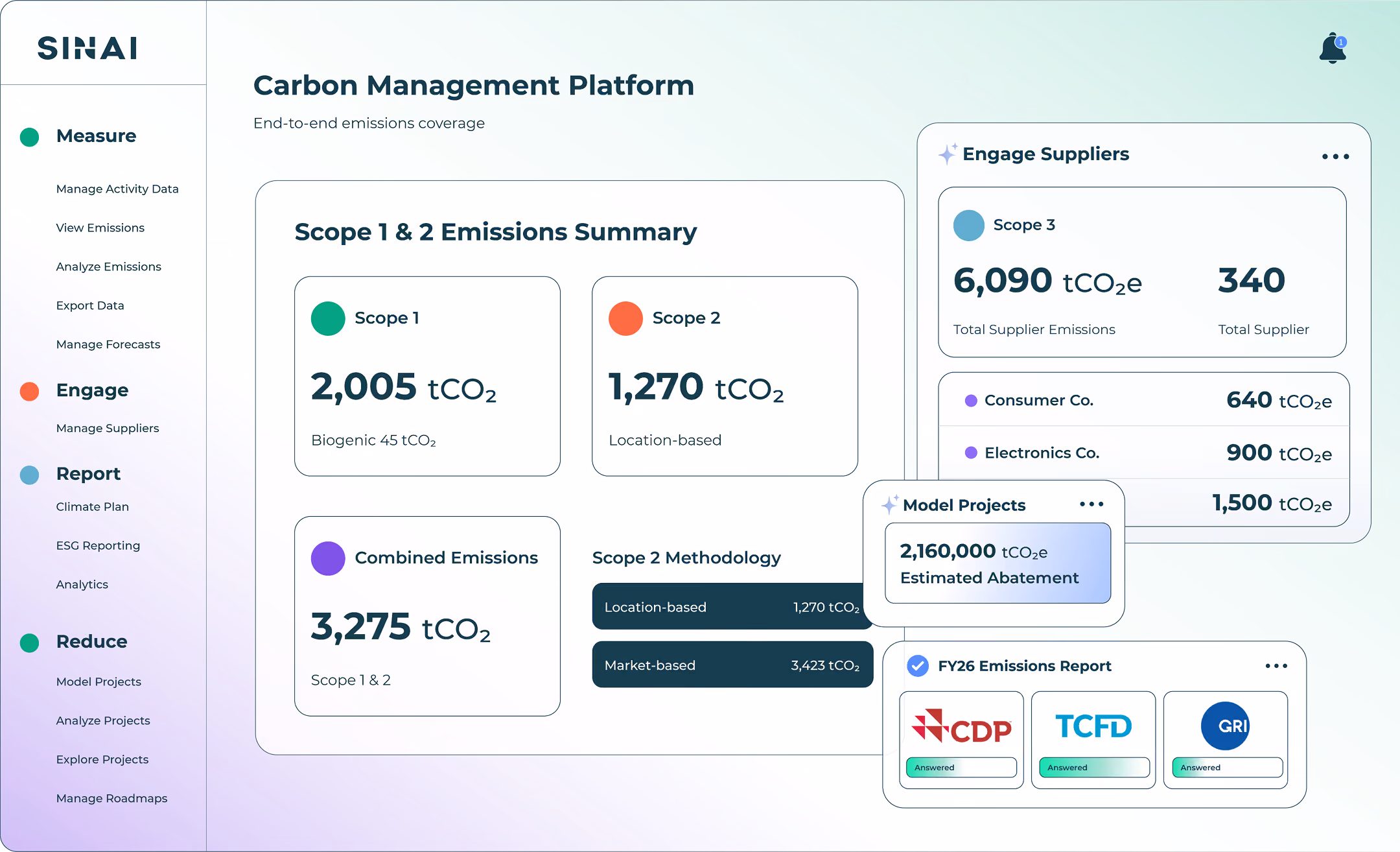Select the Consumer Co. supplier row
The width and height of the screenshot is (1400, 852).
click(1144, 400)
